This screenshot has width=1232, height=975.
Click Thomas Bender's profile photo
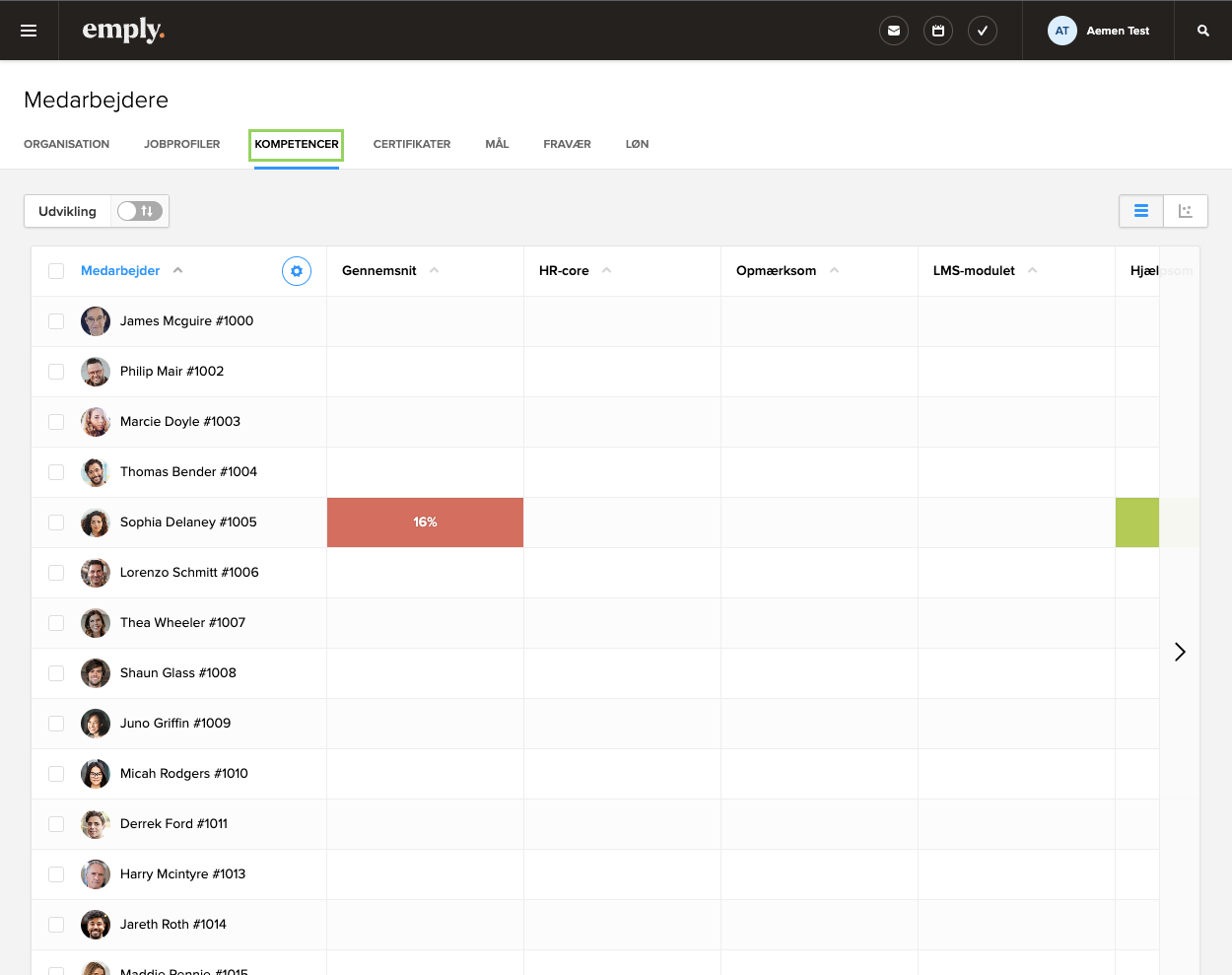point(96,471)
